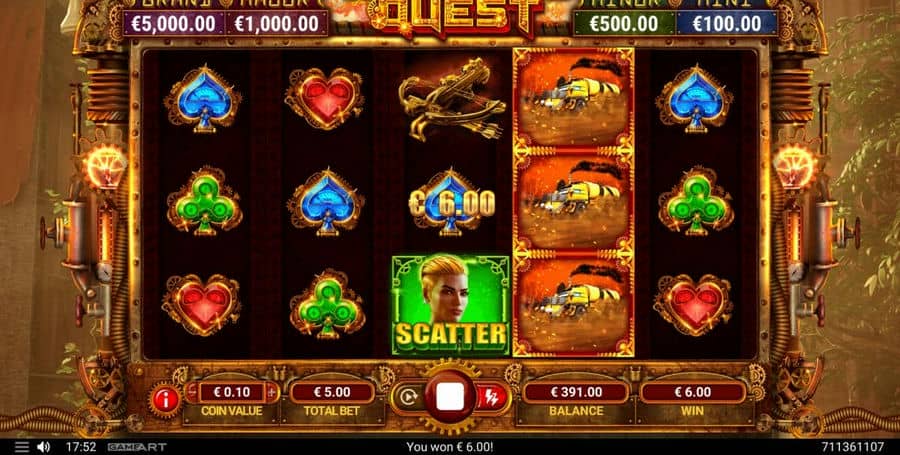Click the Balance €391.00 field
Image resolution: width=900 pixels, height=455 pixels.
(x=576, y=392)
